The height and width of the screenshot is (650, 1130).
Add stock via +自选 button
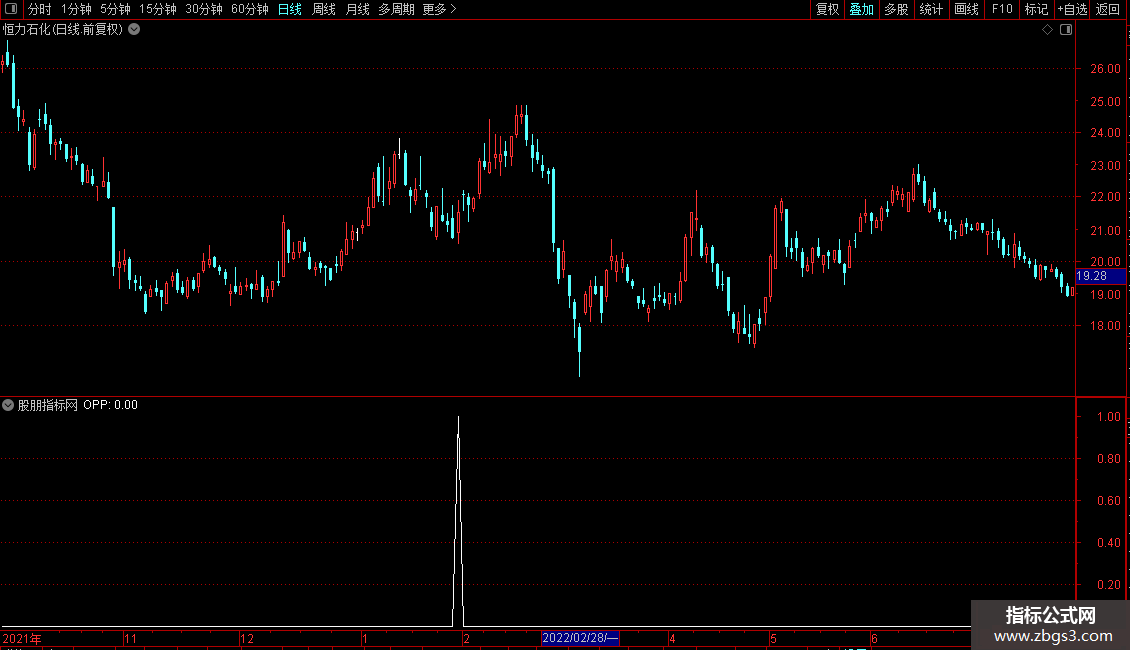(1072, 9)
